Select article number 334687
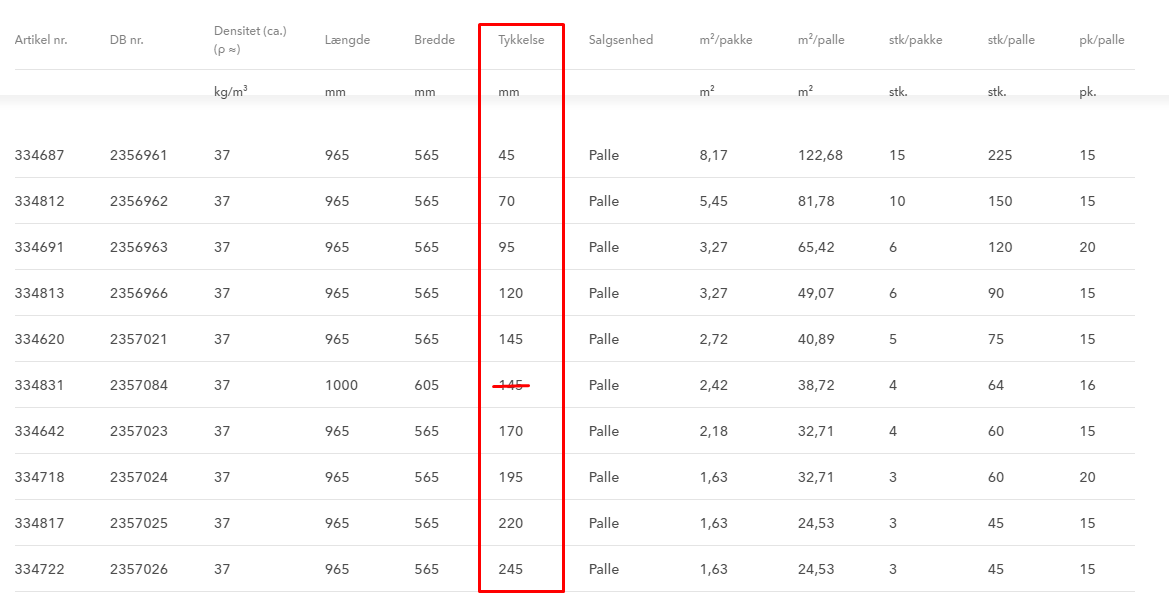1169x610 pixels. click(x=40, y=155)
